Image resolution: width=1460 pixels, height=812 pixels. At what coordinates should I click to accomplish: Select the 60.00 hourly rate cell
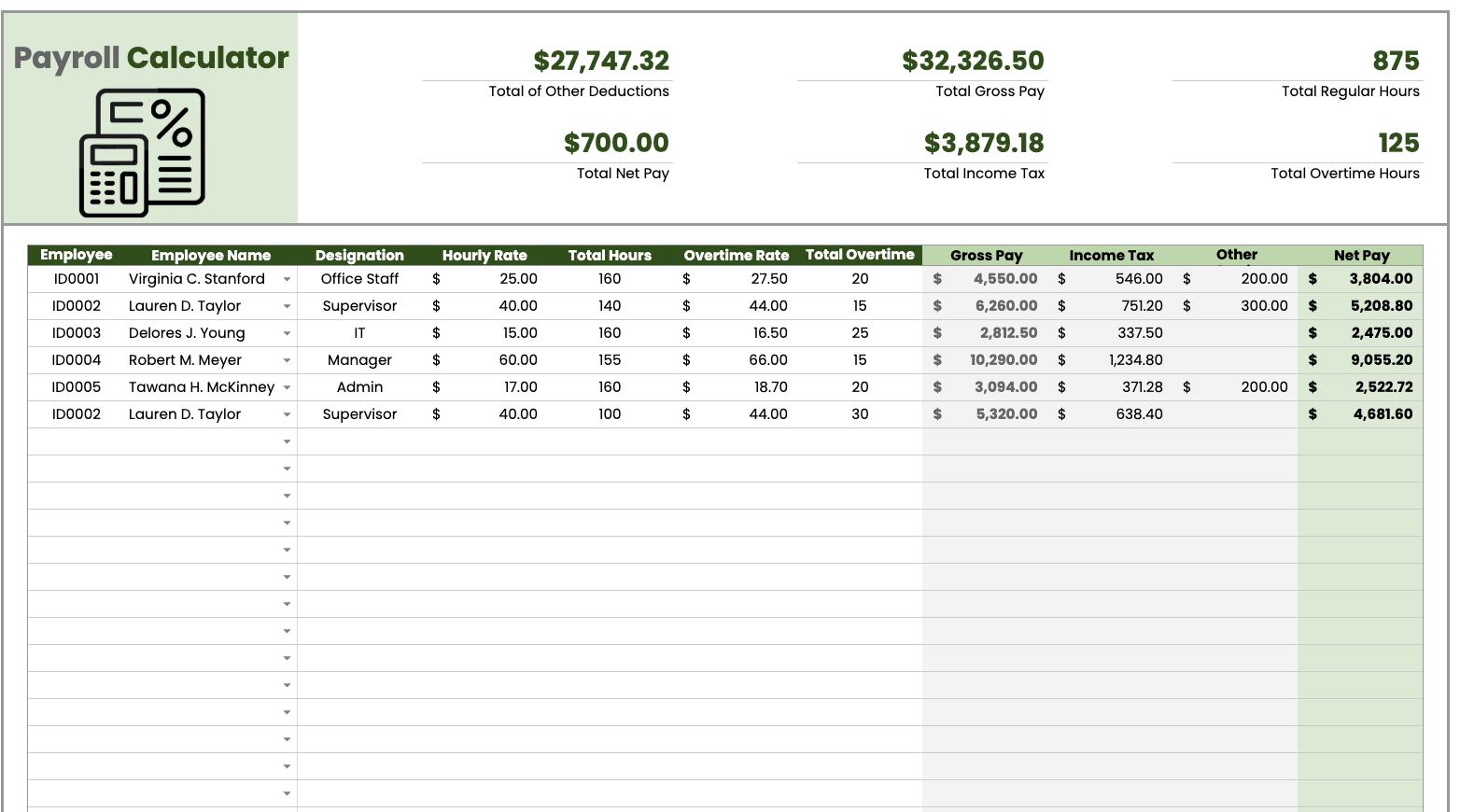484,360
